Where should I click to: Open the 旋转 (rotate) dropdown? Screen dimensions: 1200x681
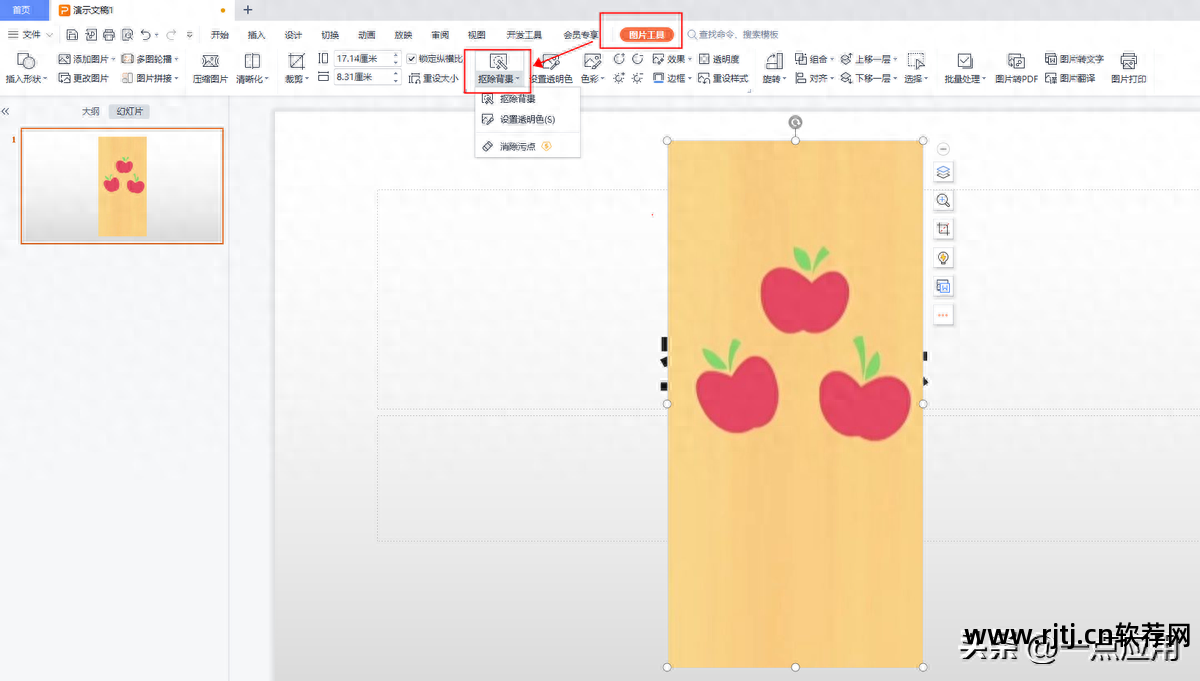[x=773, y=78]
